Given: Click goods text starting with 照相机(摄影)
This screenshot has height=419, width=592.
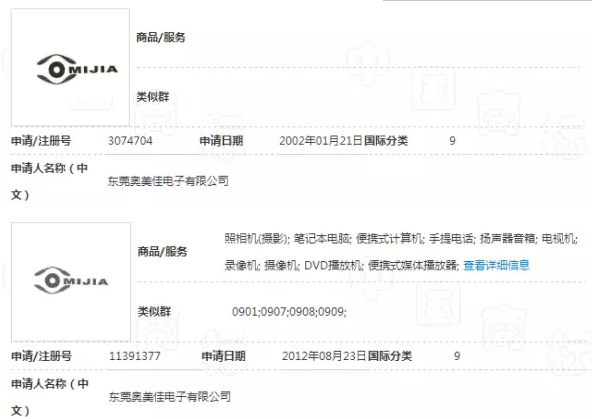Looking at the screenshot, I should click(401, 239).
